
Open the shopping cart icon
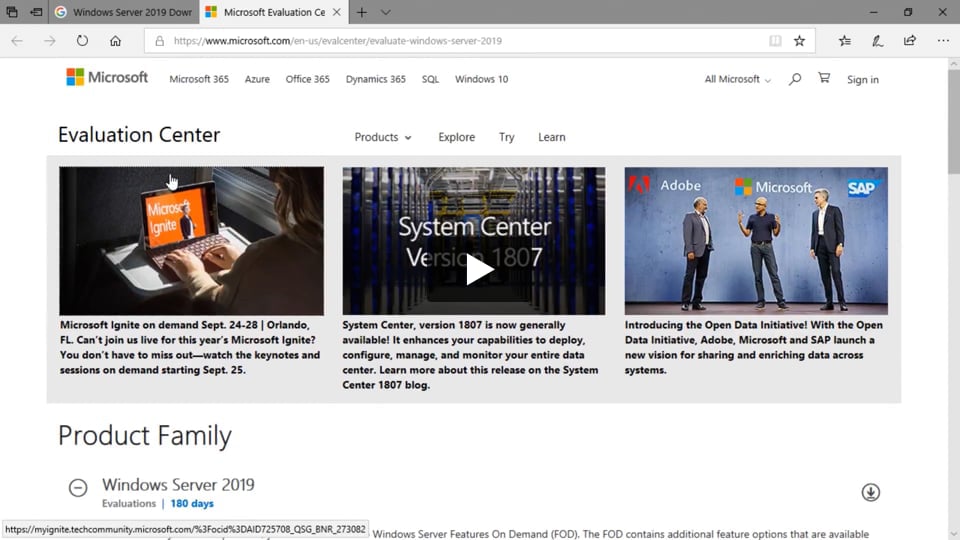pos(824,79)
